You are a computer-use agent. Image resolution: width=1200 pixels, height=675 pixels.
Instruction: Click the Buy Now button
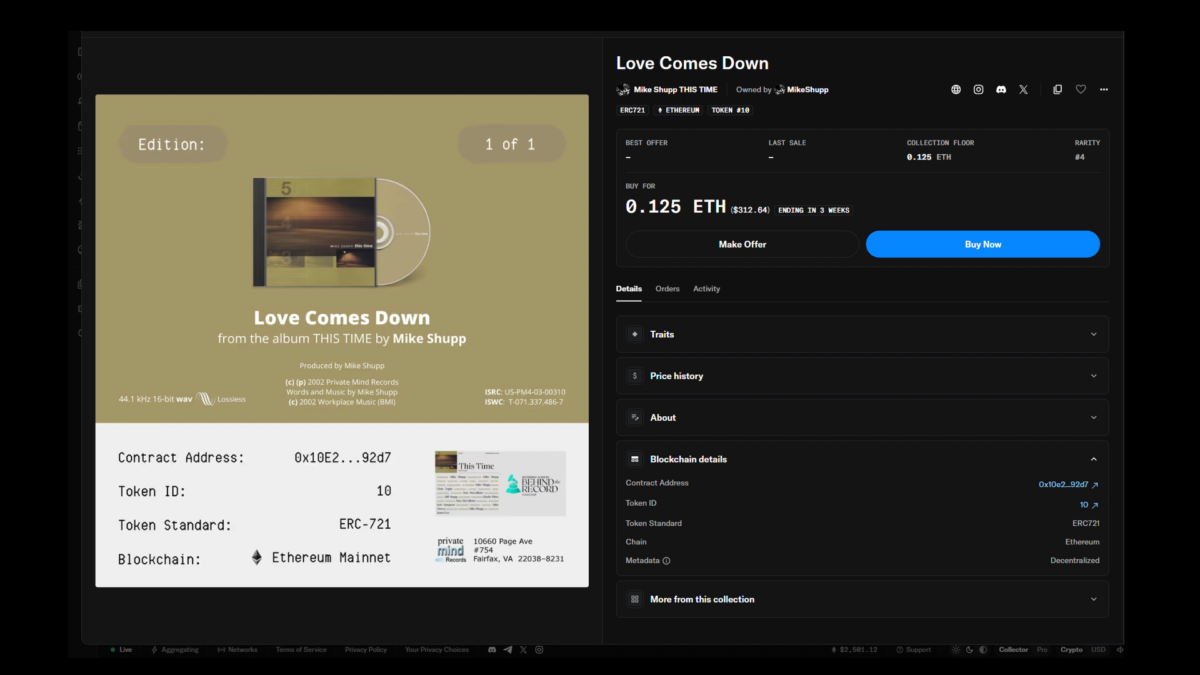click(983, 244)
